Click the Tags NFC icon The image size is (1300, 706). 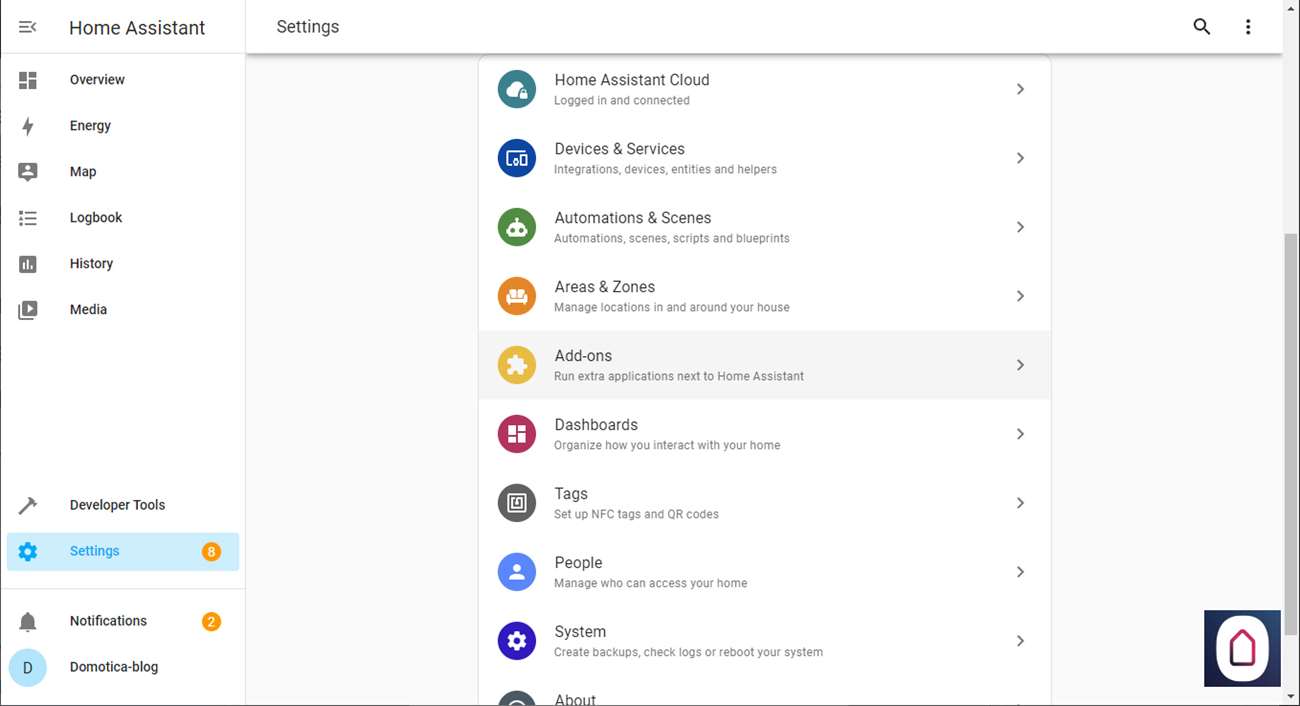(x=517, y=503)
